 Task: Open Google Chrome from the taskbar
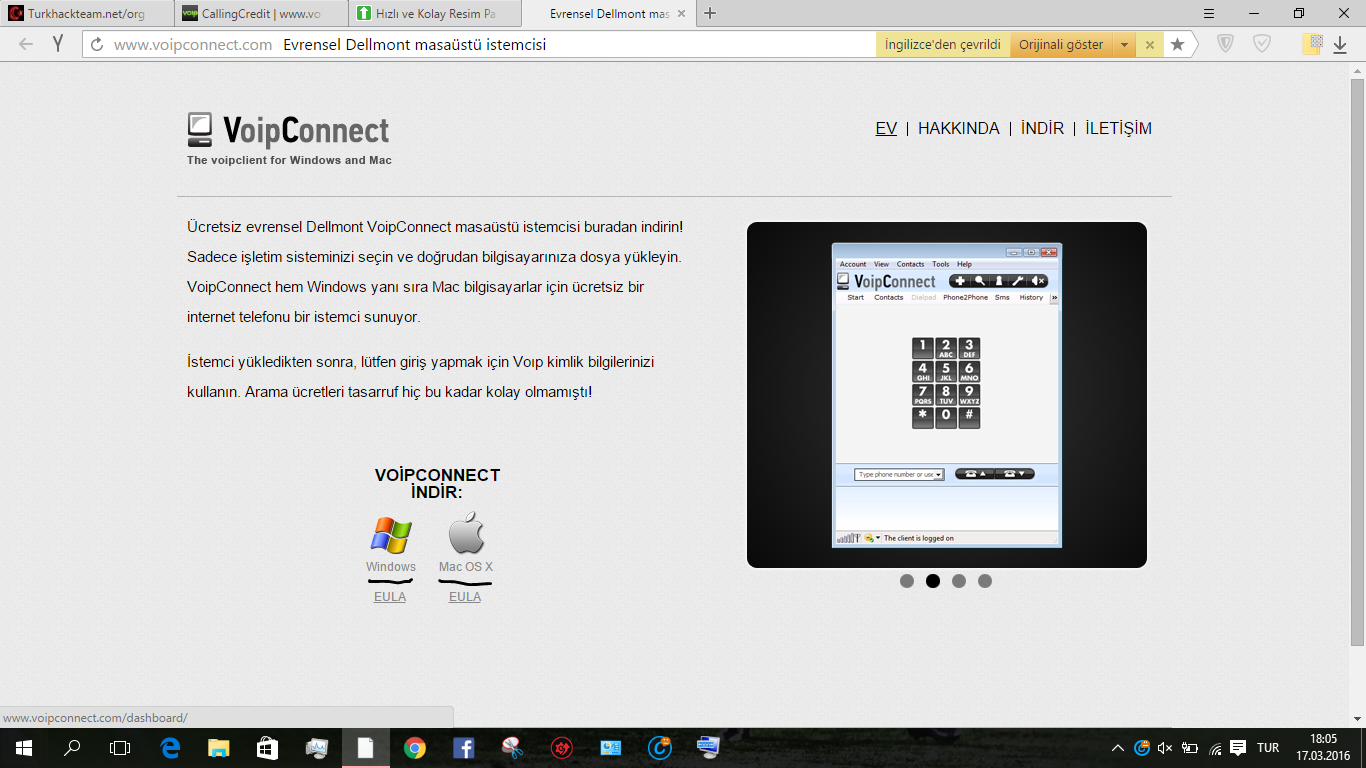415,748
